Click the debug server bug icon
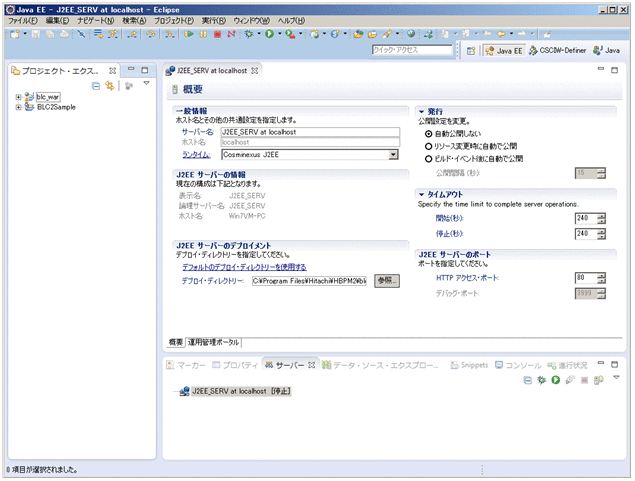This screenshot has width=635, height=481. tap(541, 380)
